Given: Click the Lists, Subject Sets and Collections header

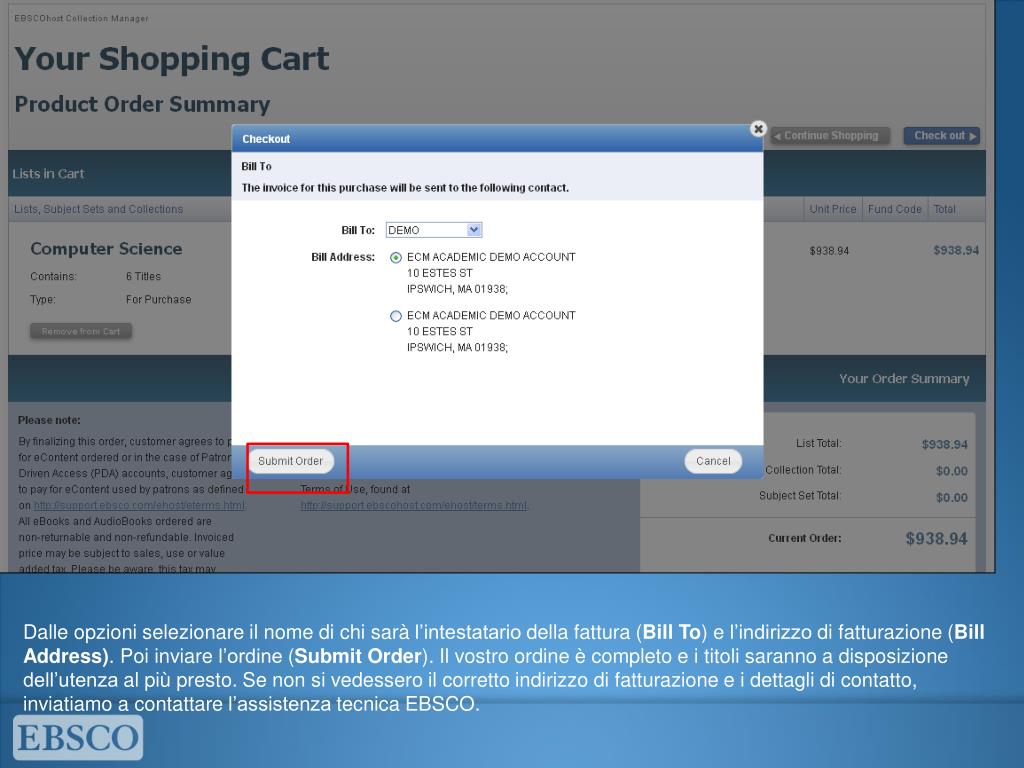Looking at the screenshot, I should [x=99, y=209].
